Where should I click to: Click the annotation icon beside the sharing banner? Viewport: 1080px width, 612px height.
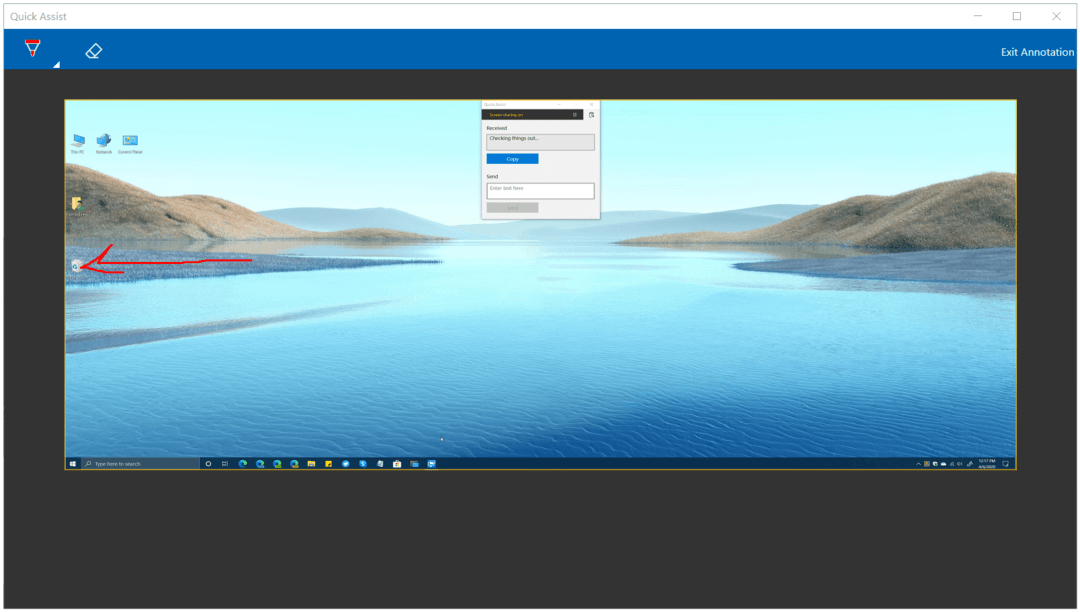pos(591,115)
